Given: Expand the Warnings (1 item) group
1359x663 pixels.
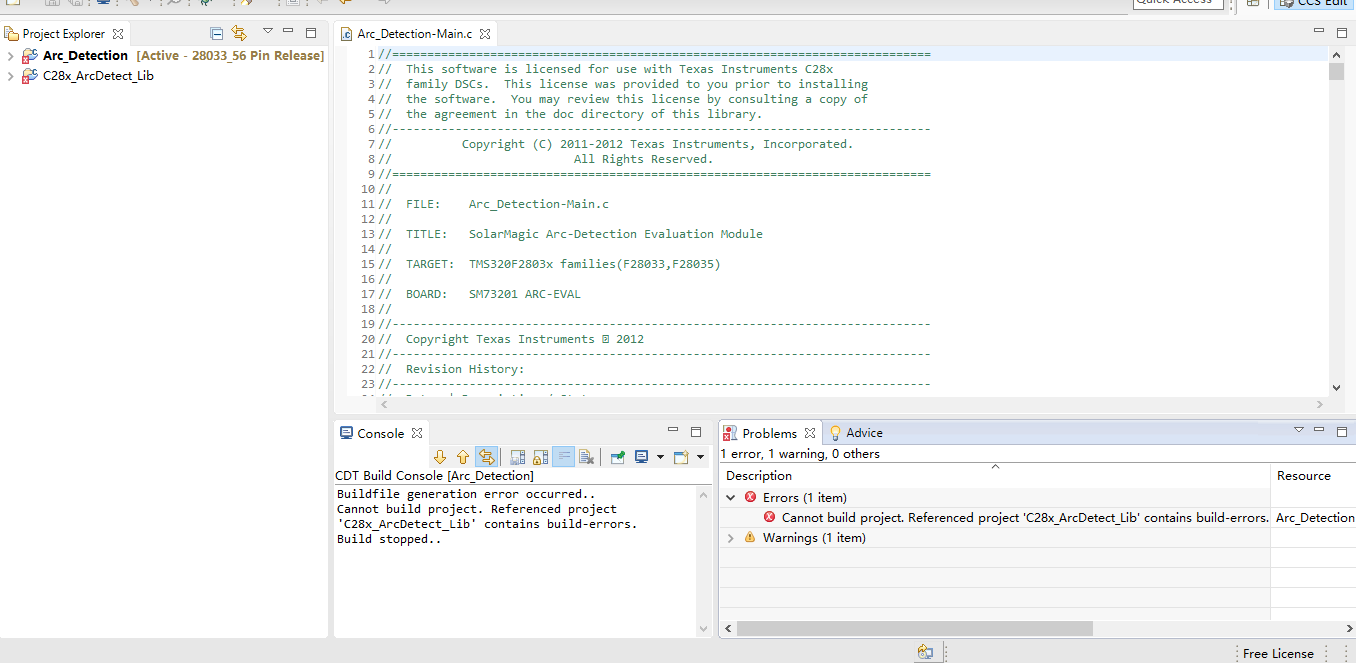Looking at the screenshot, I should point(731,538).
